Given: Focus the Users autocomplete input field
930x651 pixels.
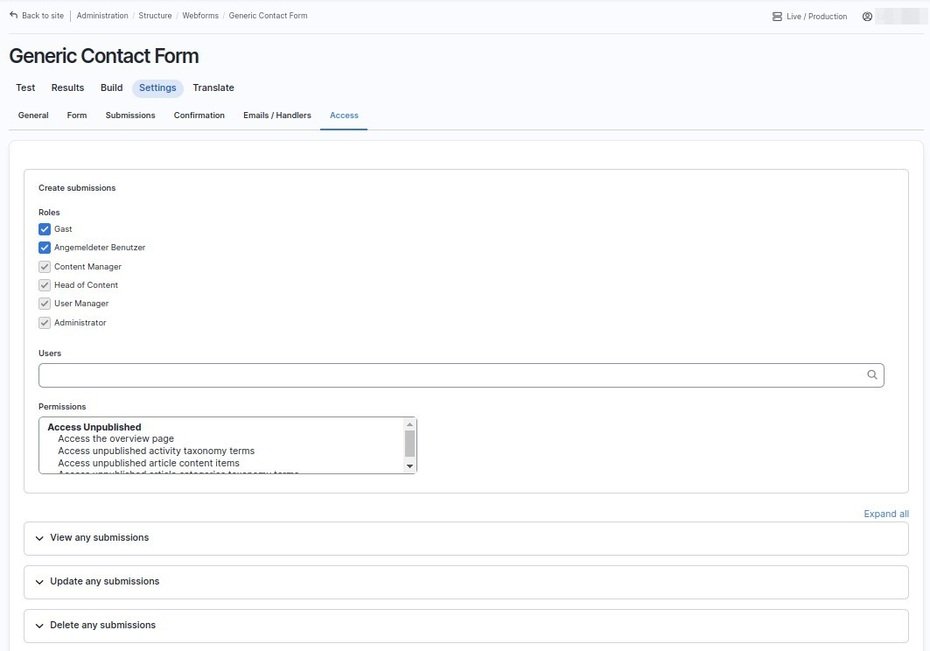Looking at the screenshot, I should coord(450,375).
